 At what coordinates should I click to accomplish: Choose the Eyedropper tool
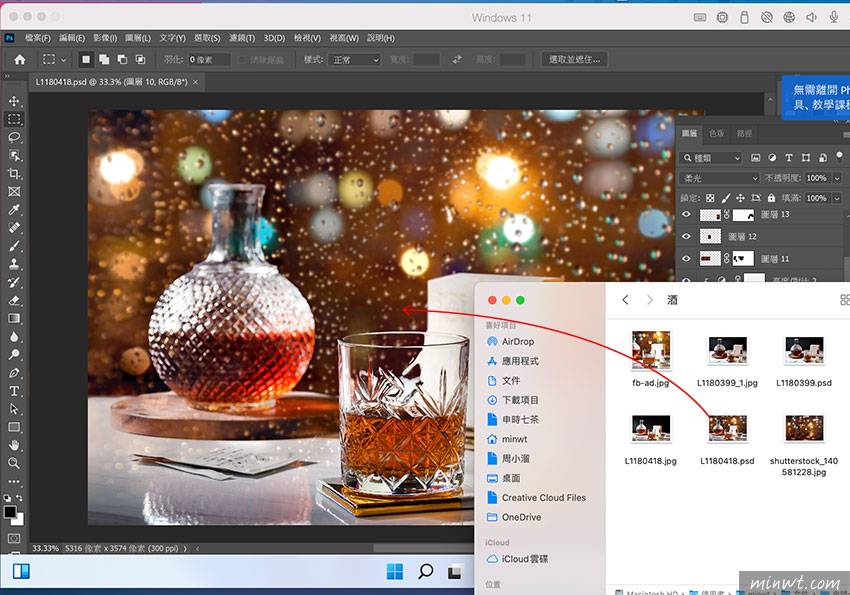point(14,209)
